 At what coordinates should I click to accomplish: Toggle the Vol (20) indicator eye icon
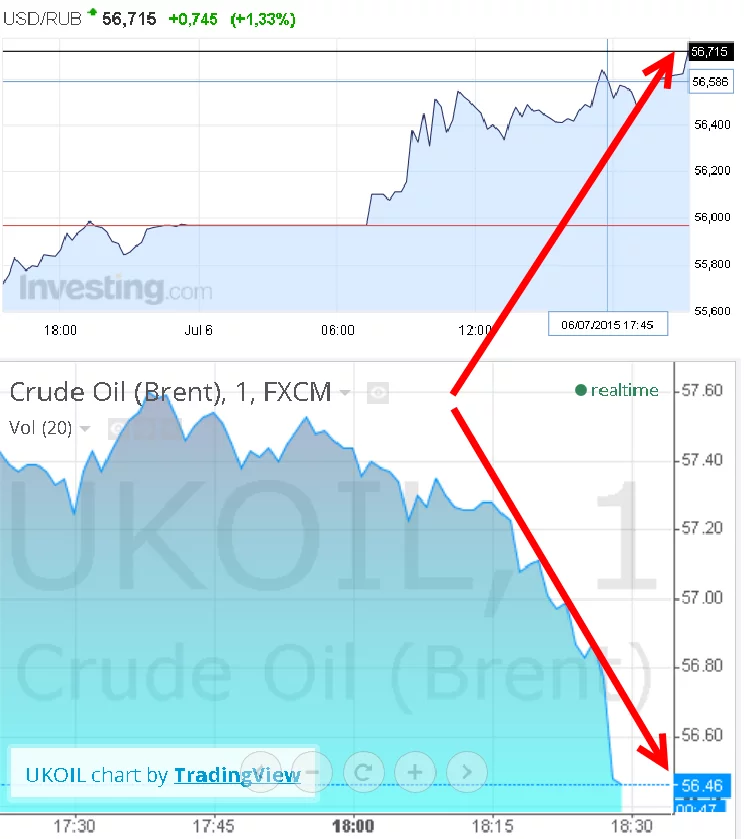pos(119,428)
